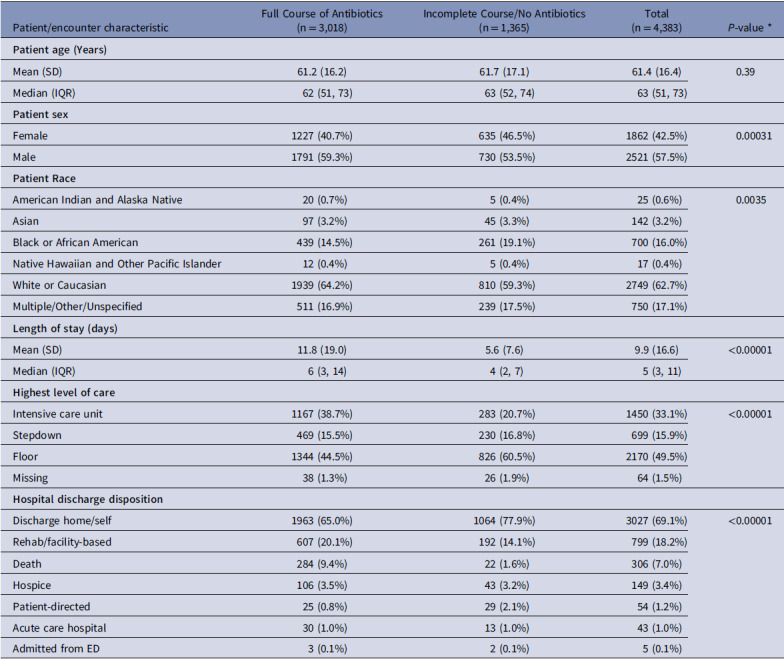Select the Death row label
Screen dimensions: 784x659
[27, 564]
